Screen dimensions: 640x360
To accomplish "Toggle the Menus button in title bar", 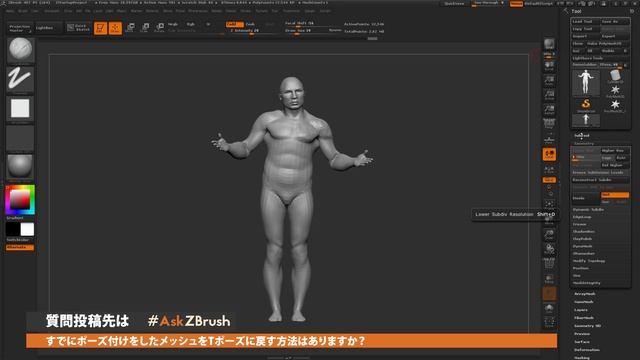I will coord(516,4).
